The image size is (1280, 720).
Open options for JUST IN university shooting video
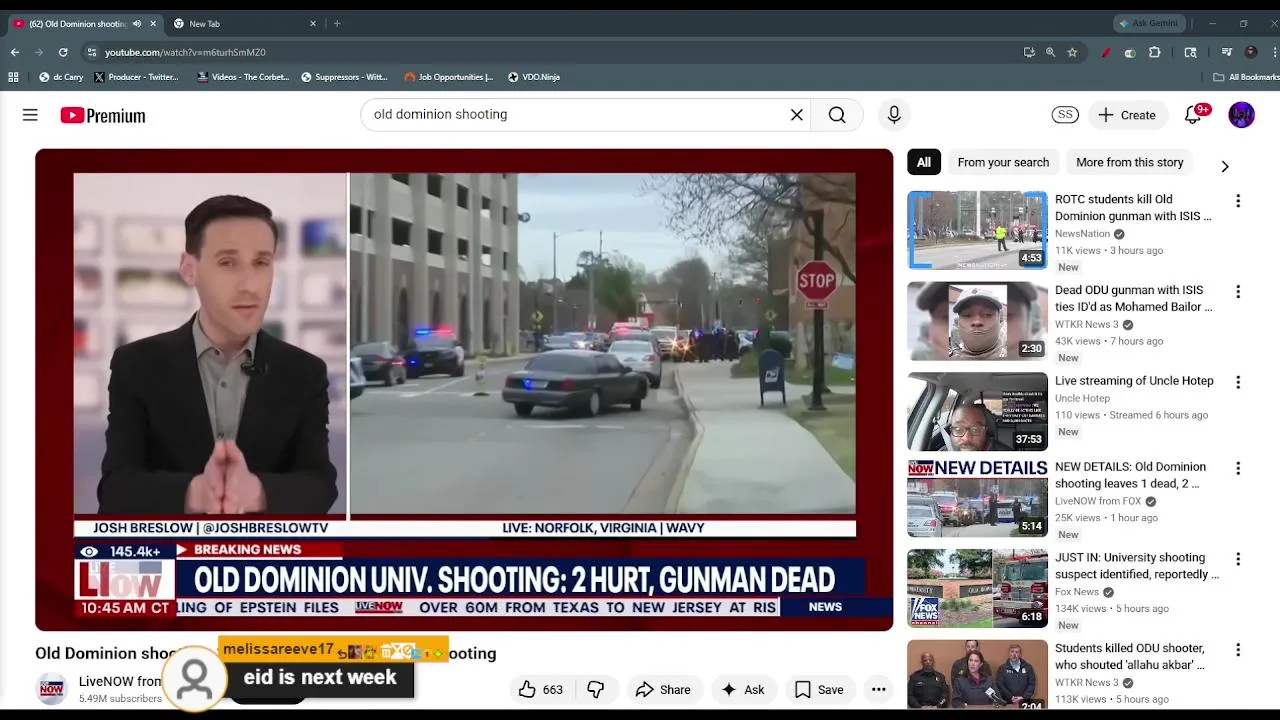click(x=1238, y=559)
